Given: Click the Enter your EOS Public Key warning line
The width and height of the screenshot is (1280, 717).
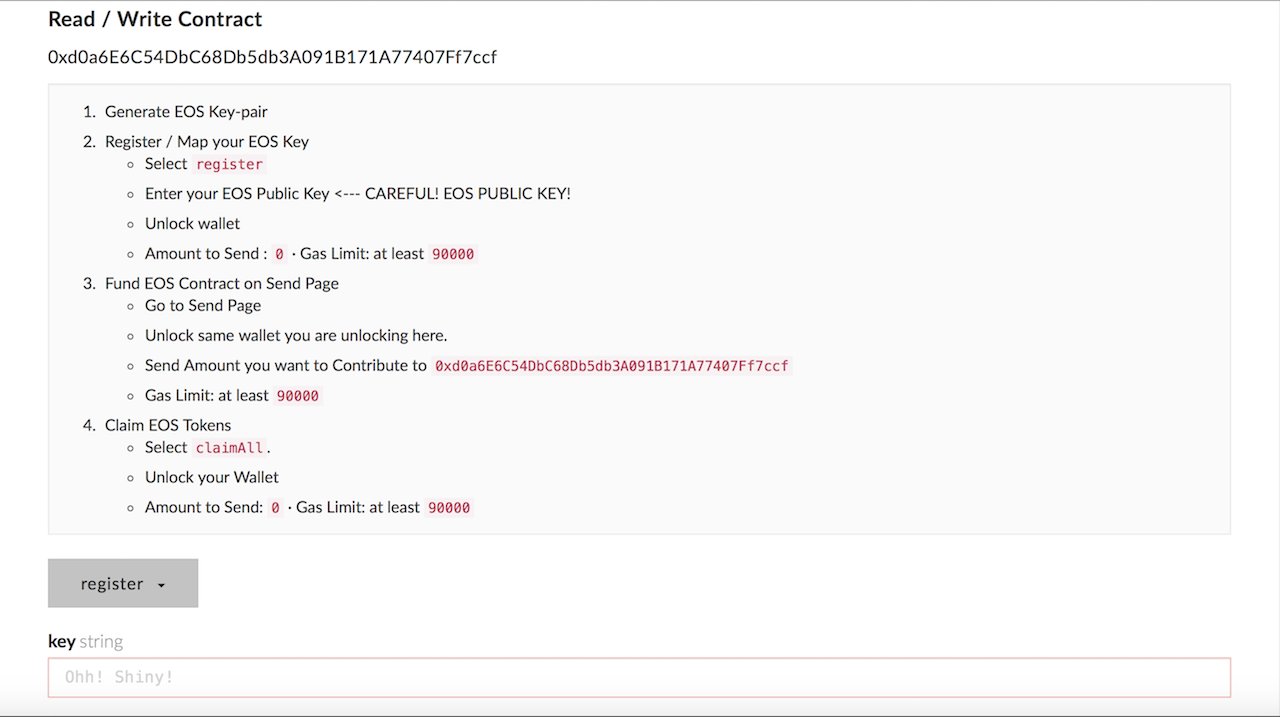Looking at the screenshot, I should tap(357, 194).
